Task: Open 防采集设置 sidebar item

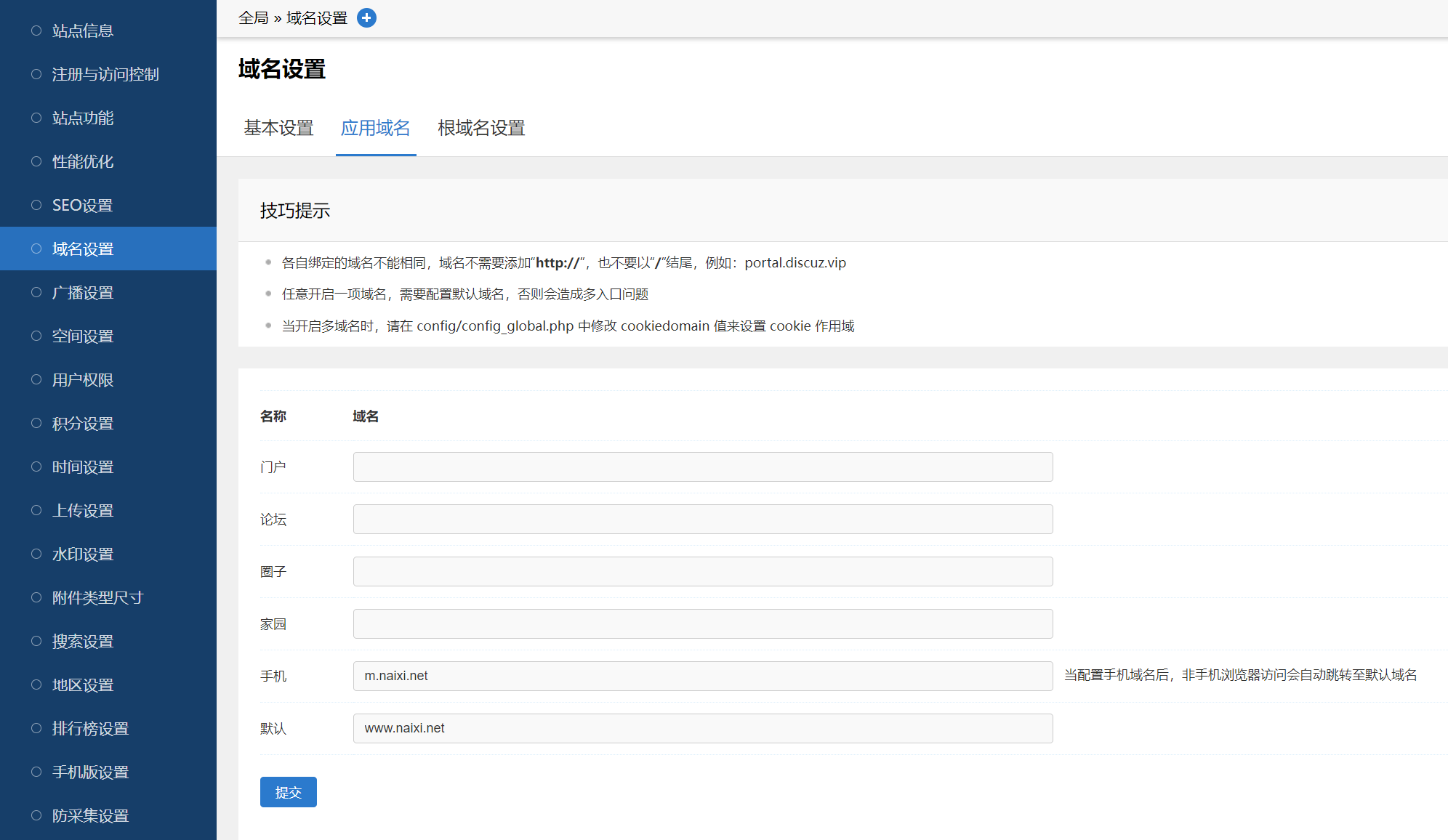Action: click(x=91, y=815)
